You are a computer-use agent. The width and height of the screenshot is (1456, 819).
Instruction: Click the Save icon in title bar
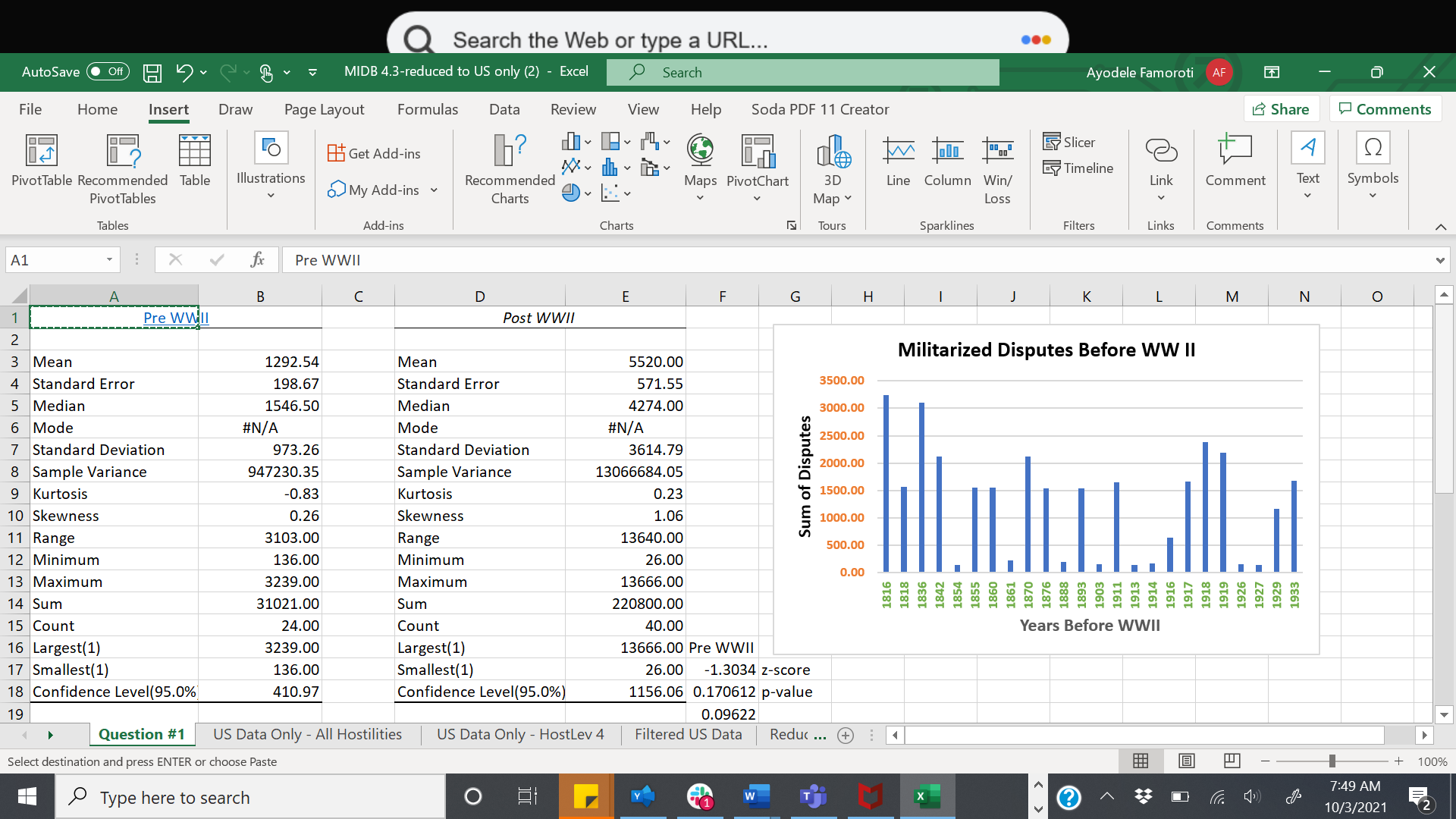point(152,73)
